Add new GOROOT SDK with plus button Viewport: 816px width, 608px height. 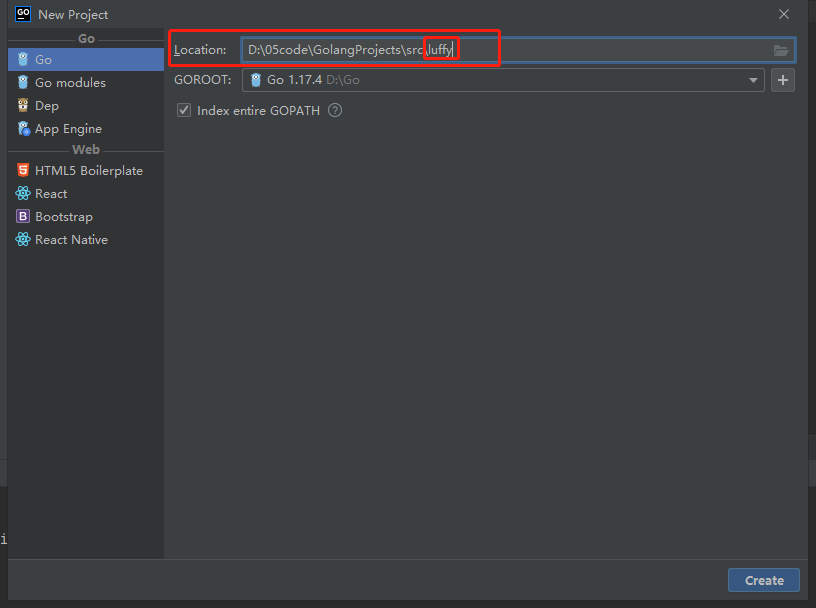click(x=783, y=80)
